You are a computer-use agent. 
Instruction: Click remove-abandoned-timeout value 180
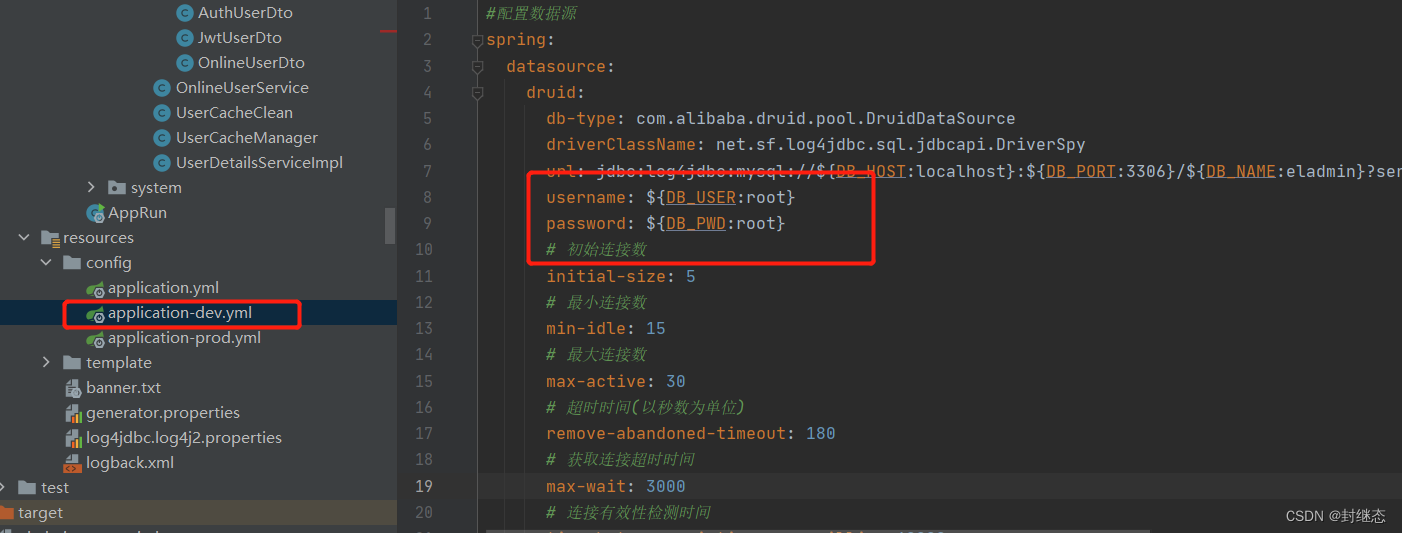(x=820, y=433)
